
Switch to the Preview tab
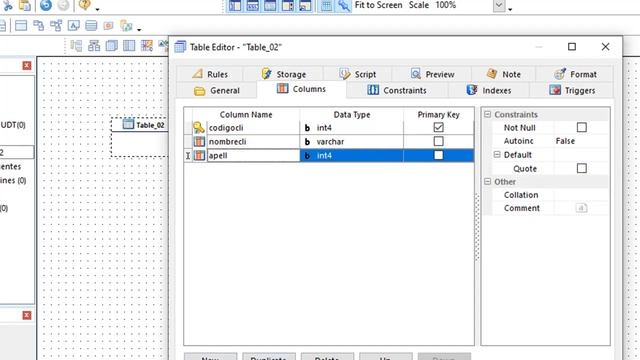(x=432, y=74)
